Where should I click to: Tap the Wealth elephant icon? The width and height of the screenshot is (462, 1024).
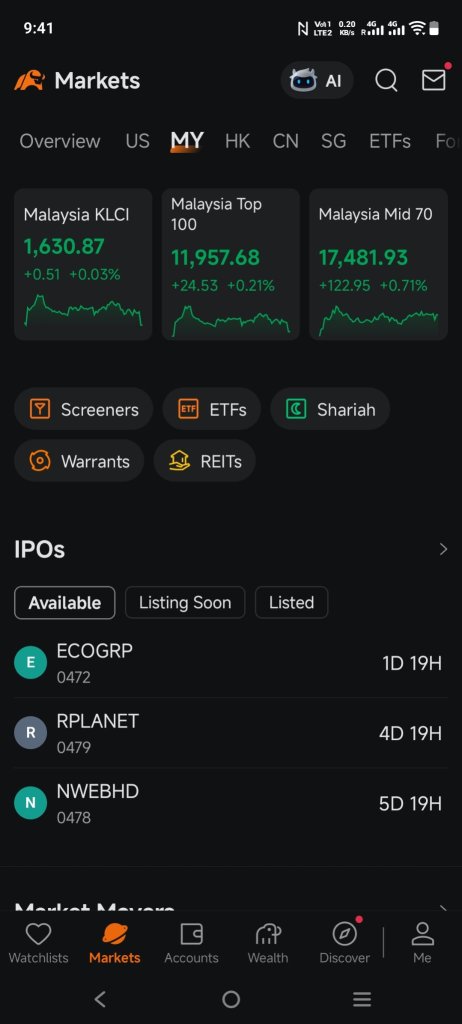point(268,935)
